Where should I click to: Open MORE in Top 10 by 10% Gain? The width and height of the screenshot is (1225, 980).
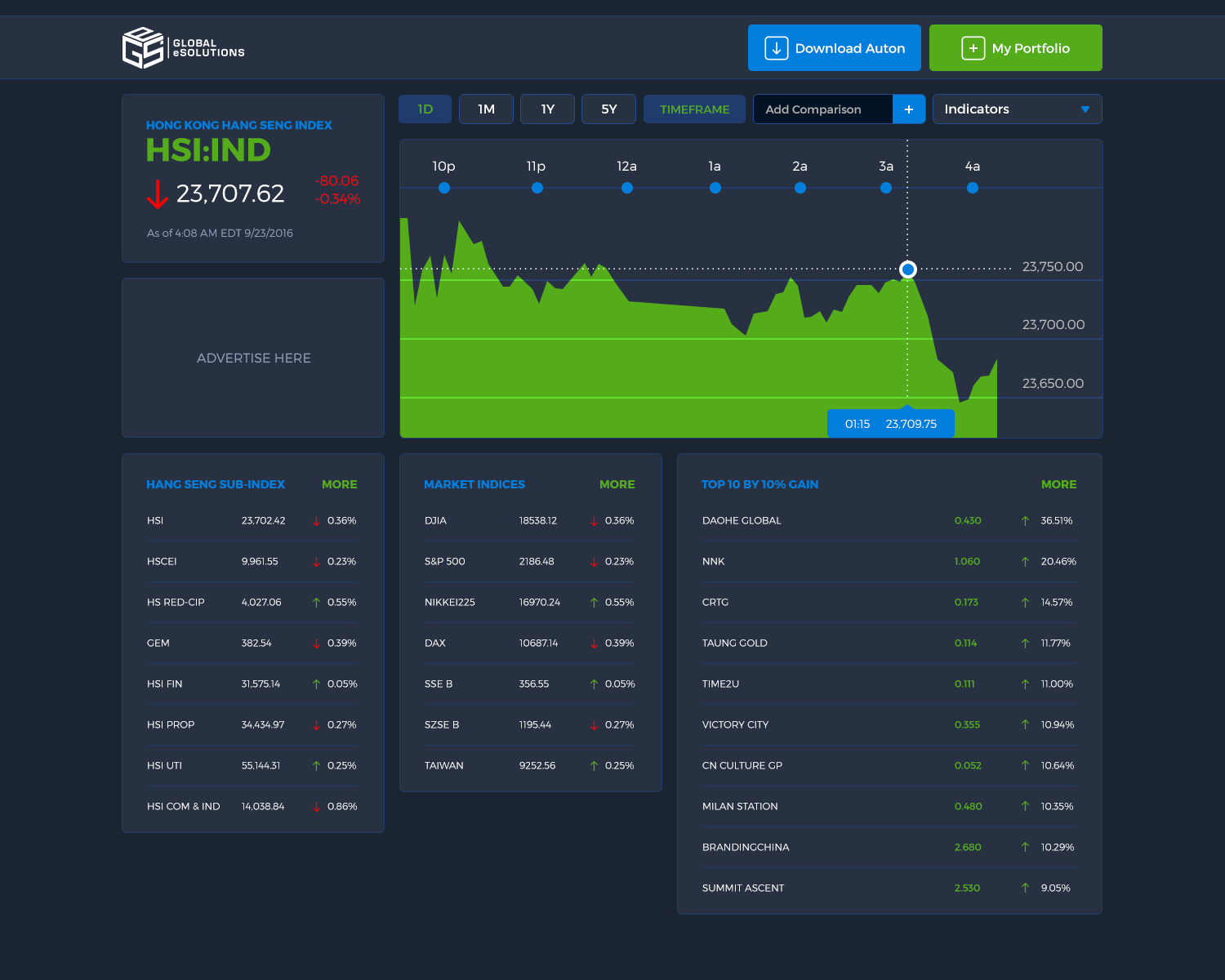tap(1058, 484)
